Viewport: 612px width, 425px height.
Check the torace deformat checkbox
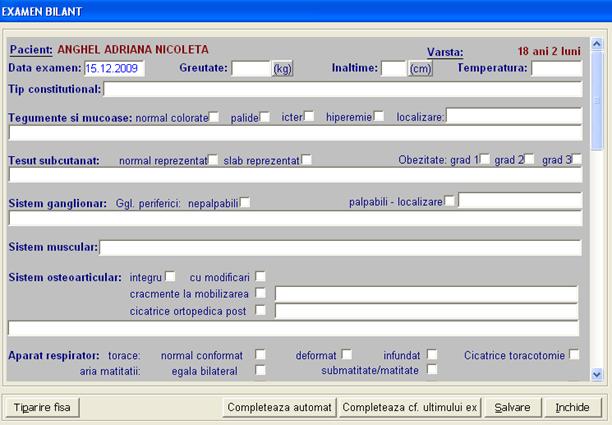tap(347, 354)
